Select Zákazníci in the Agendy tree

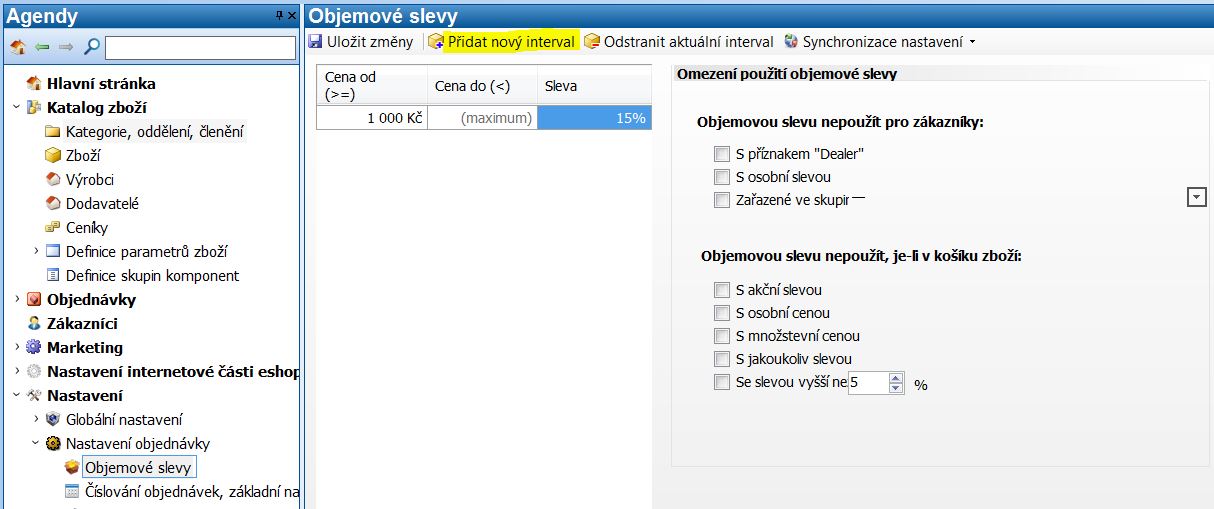(82, 324)
